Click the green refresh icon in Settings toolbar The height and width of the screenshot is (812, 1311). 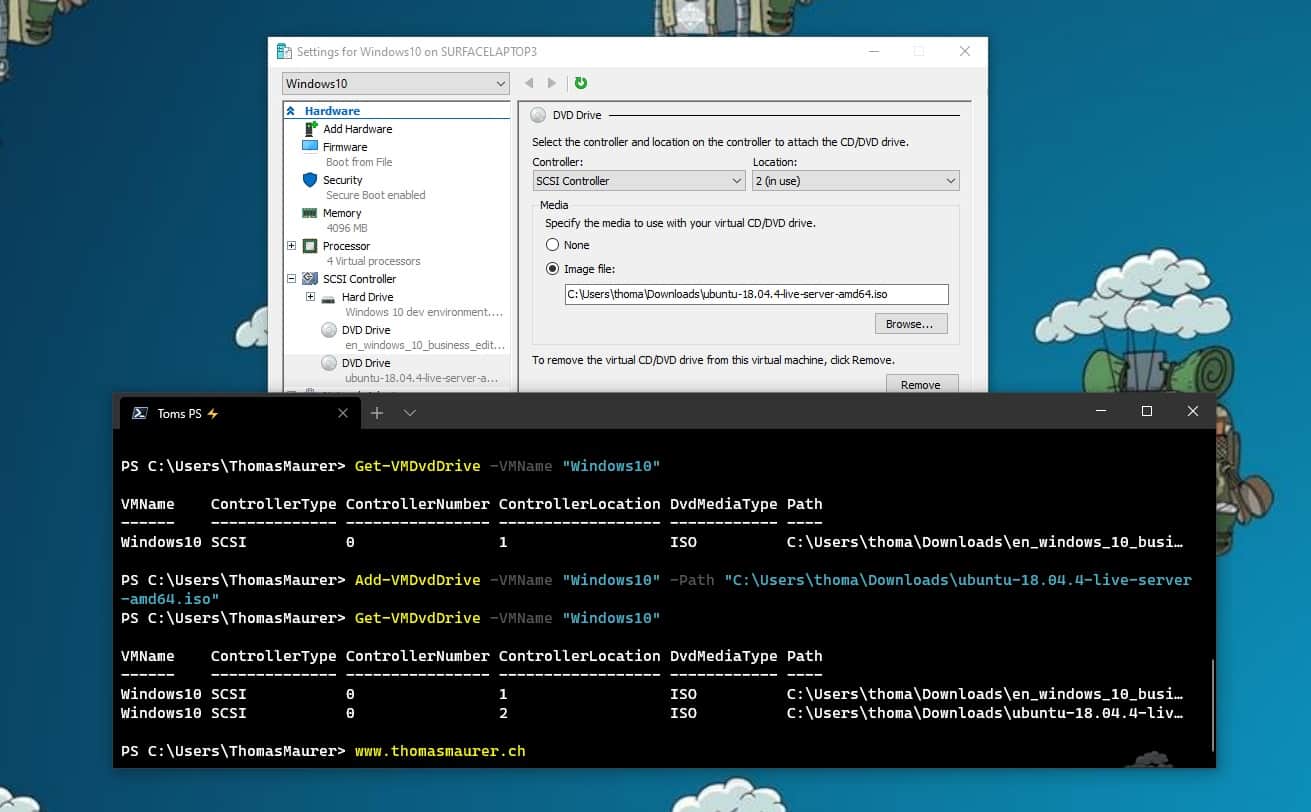pos(581,83)
